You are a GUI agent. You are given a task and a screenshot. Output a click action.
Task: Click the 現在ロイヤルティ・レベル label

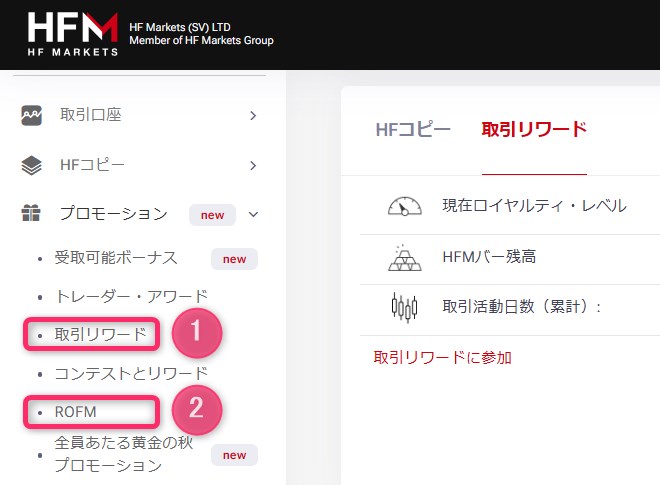click(535, 206)
